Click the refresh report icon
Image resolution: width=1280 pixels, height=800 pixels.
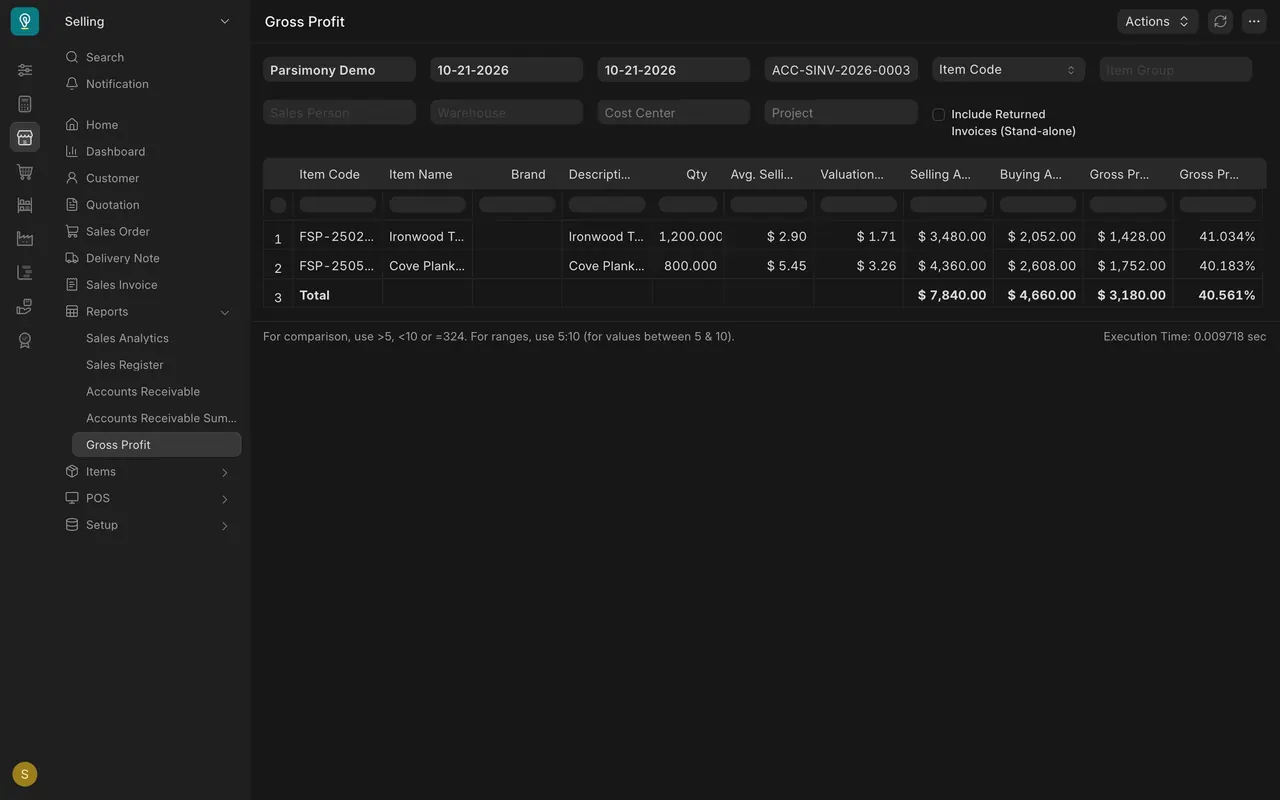(x=1220, y=21)
